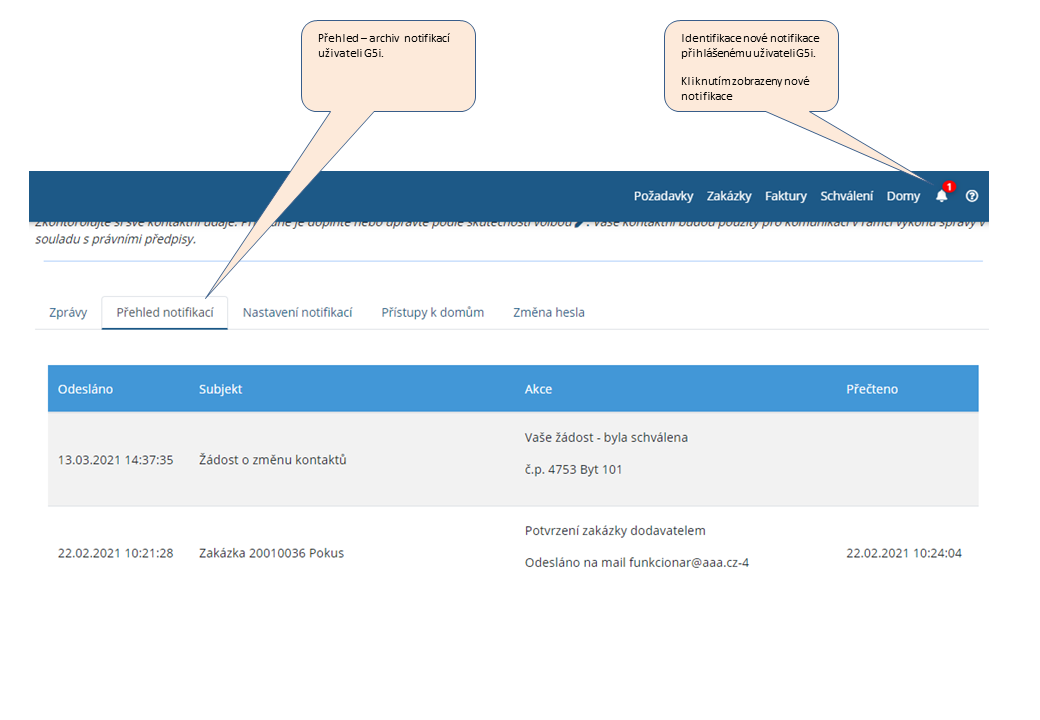
Task: Open the Požadavky menu item
Action: tap(663, 196)
